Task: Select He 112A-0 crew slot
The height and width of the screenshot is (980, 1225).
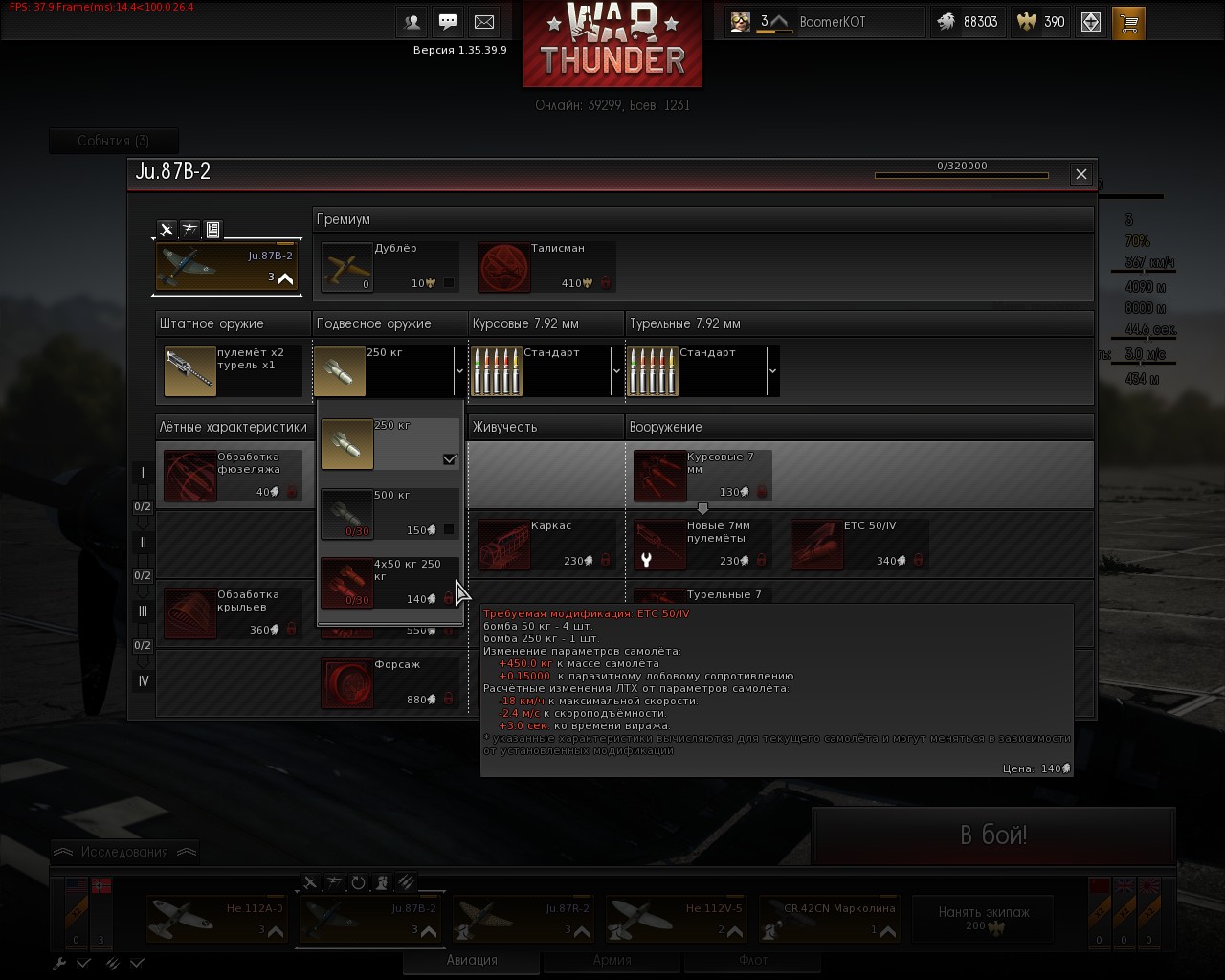Action: coord(218,919)
